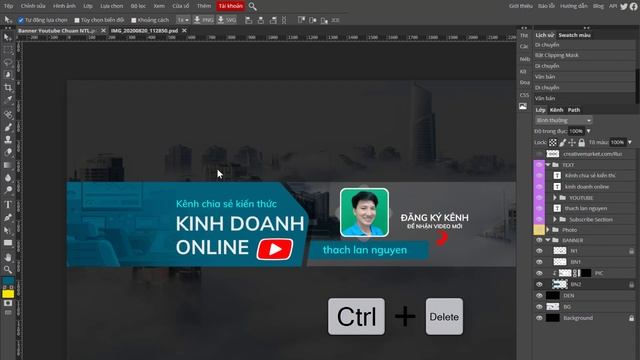Enable 'Khoảng cách' checkbox
This screenshot has height=360, width=640.
[133, 20]
